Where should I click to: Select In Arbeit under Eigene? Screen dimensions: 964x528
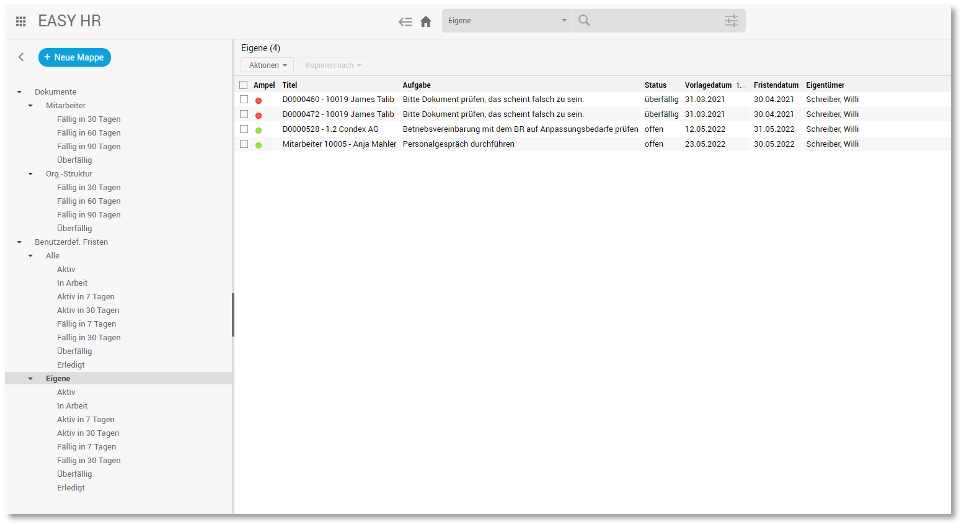coord(73,406)
